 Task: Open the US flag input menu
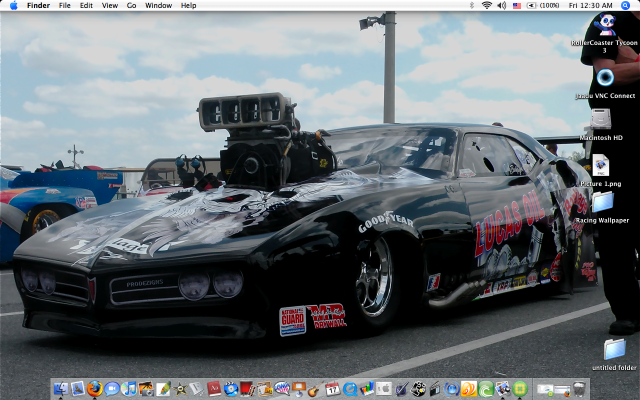(517, 6)
